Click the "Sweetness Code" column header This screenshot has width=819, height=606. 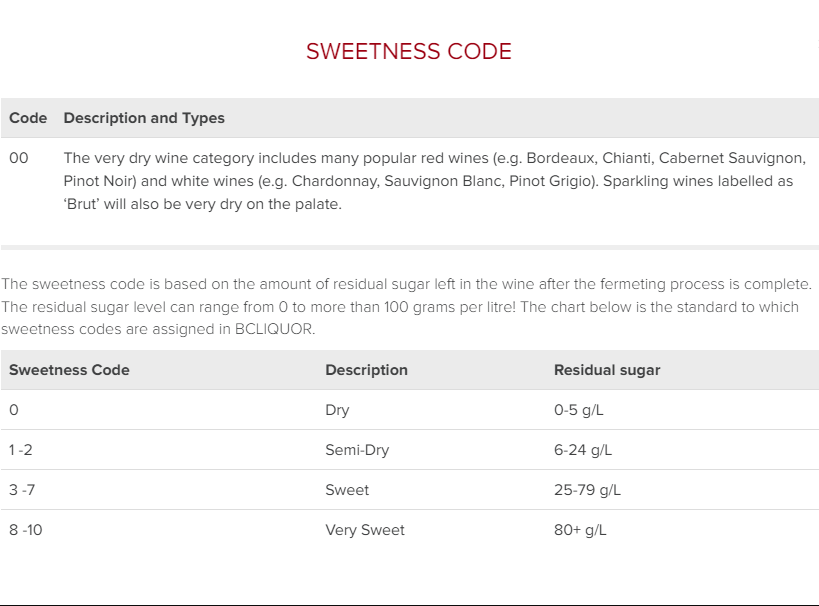pyautogui.click(x=69, y=370)
